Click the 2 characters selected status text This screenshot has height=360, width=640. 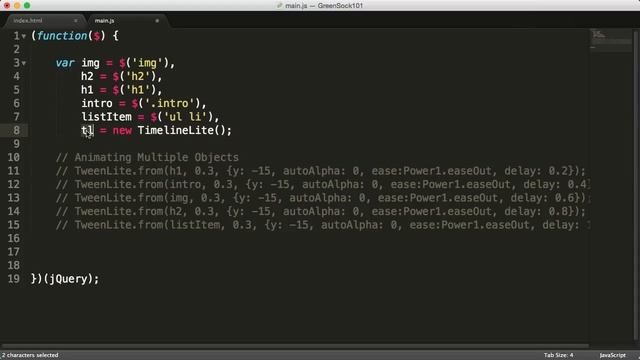pyautogui.click(x=31, y=355)
